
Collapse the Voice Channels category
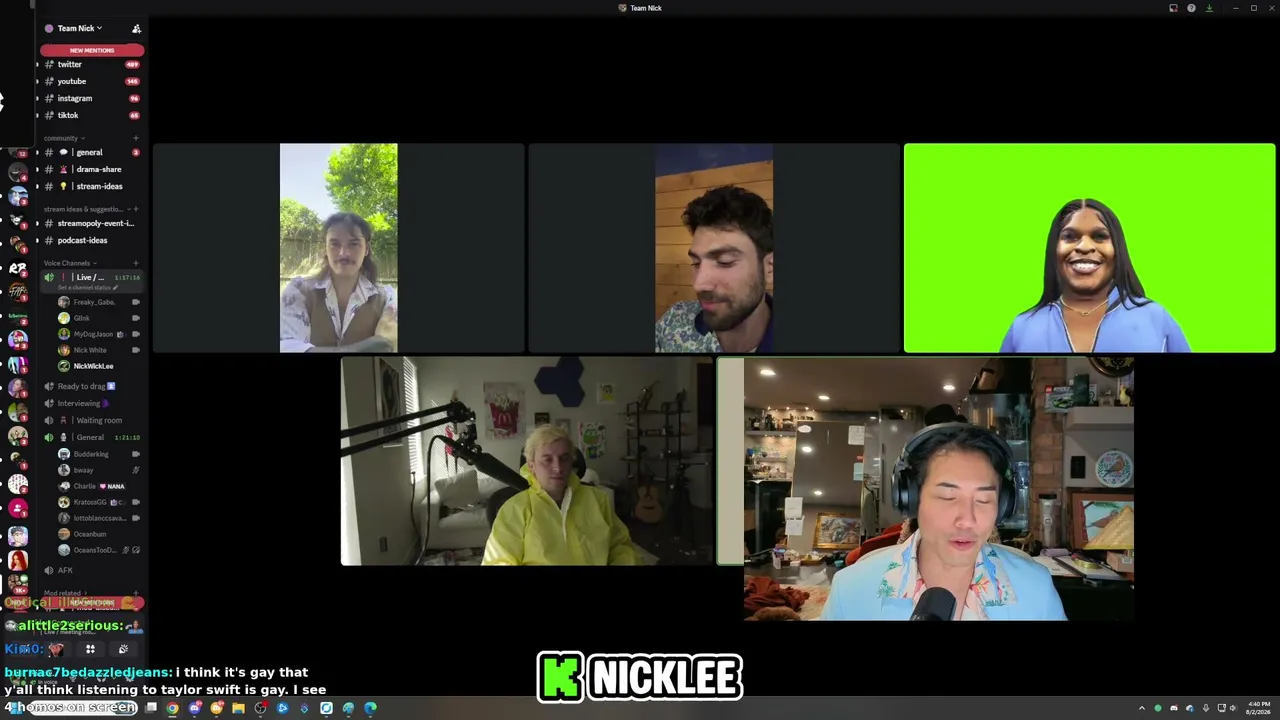pos(70,263)
